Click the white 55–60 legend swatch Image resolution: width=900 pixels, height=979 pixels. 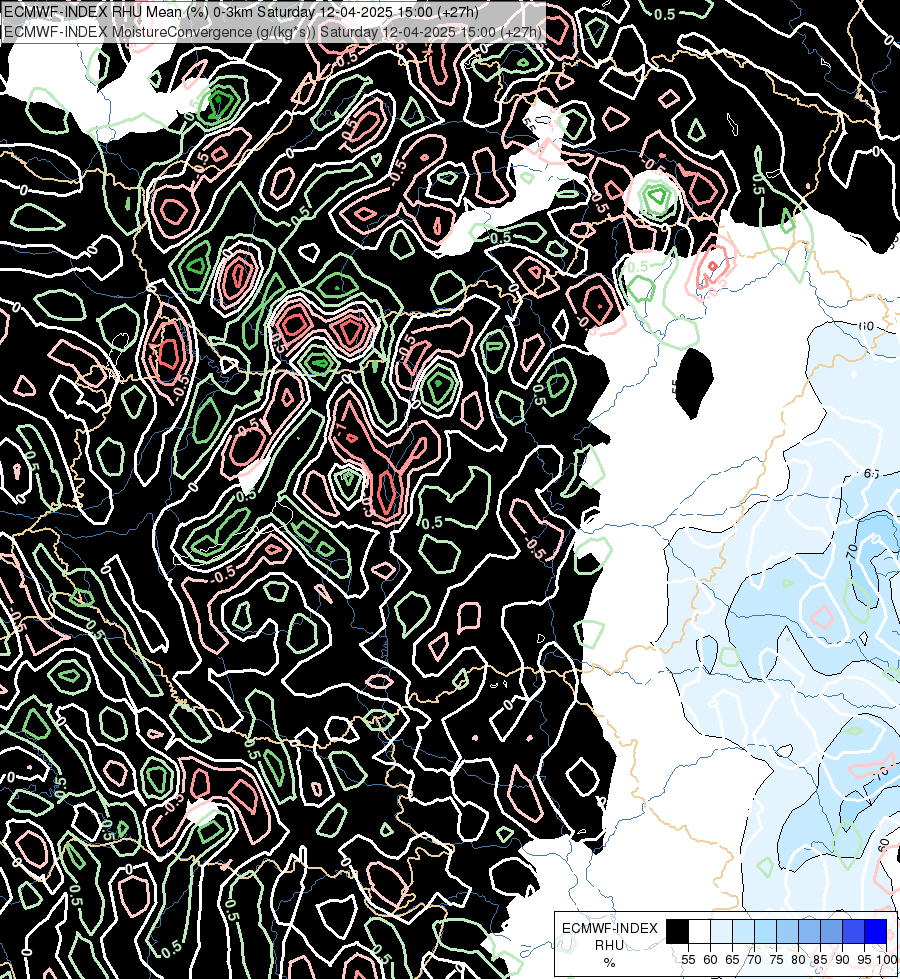click(700, 931)
